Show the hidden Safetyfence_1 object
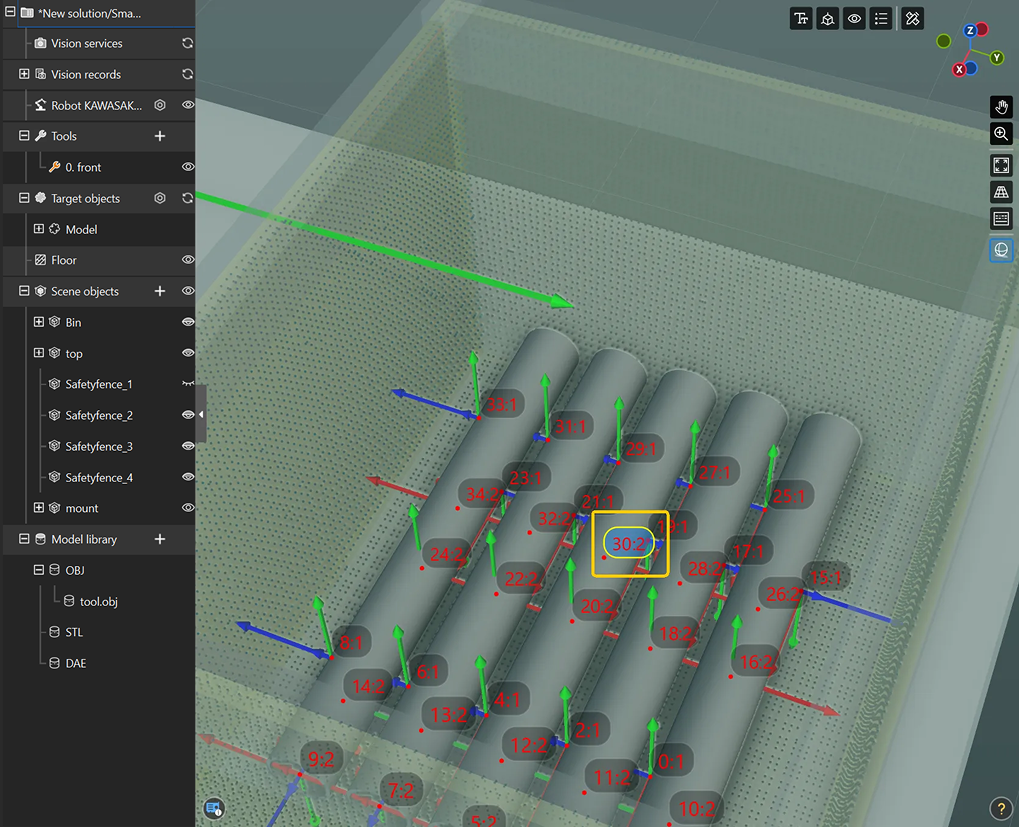The image size is (1019, 827). point(187,384)
